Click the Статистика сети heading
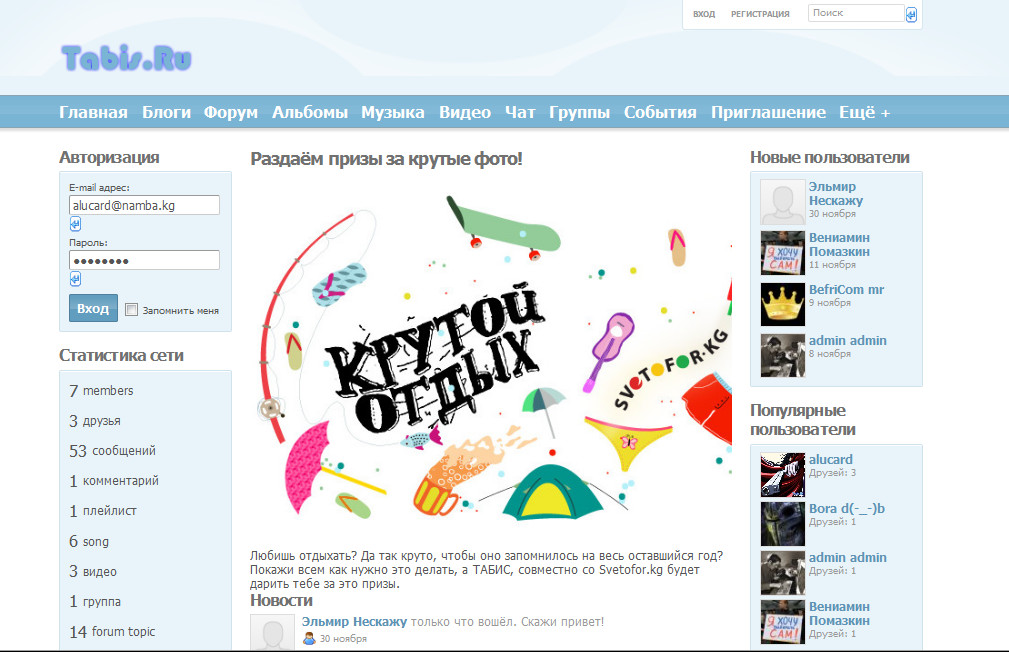Image resolution: width=1009 pixels, height=652 pixels. [121, 355]
